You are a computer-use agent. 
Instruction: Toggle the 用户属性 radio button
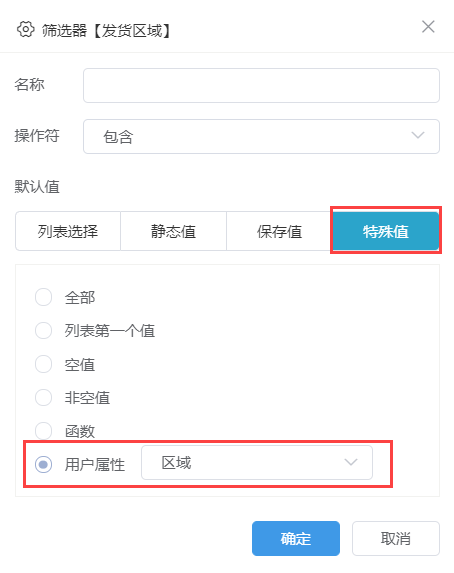pyautogui.click(x=43, y=464)
